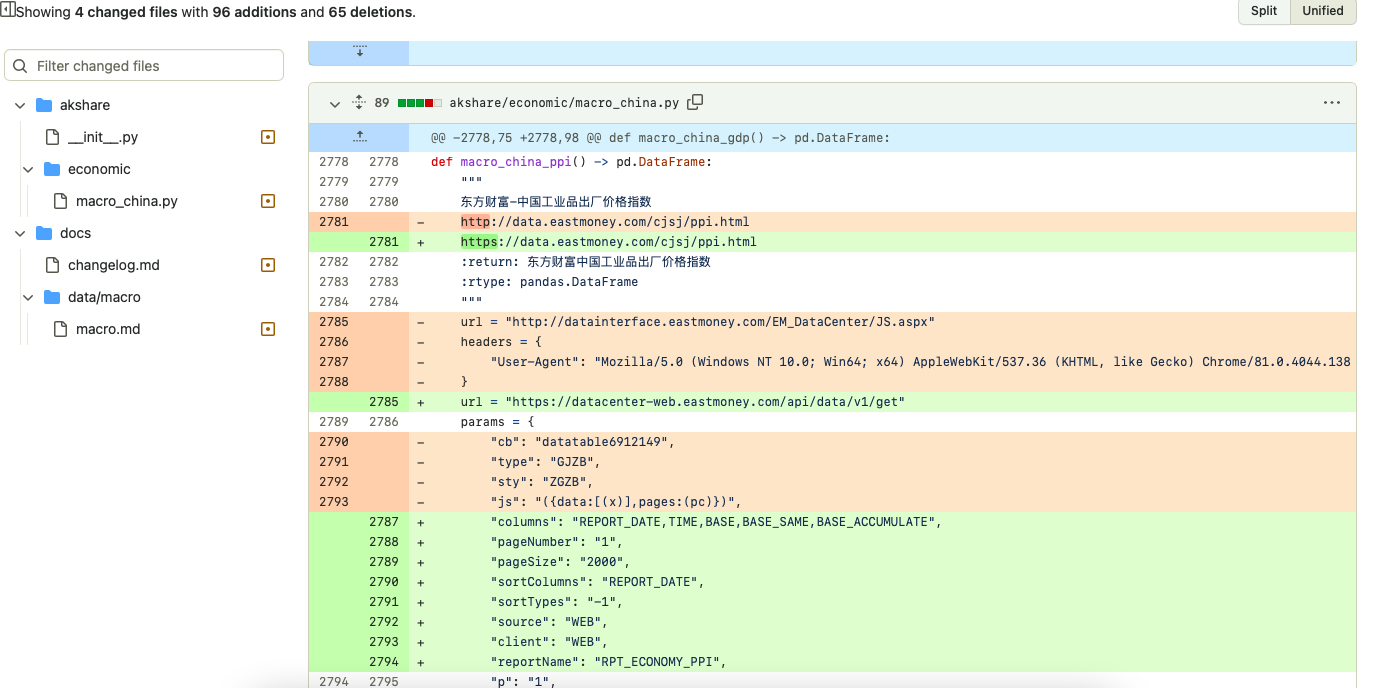
Task: Click the modified status icon next to __init__.py
Action: coord(267,137)
